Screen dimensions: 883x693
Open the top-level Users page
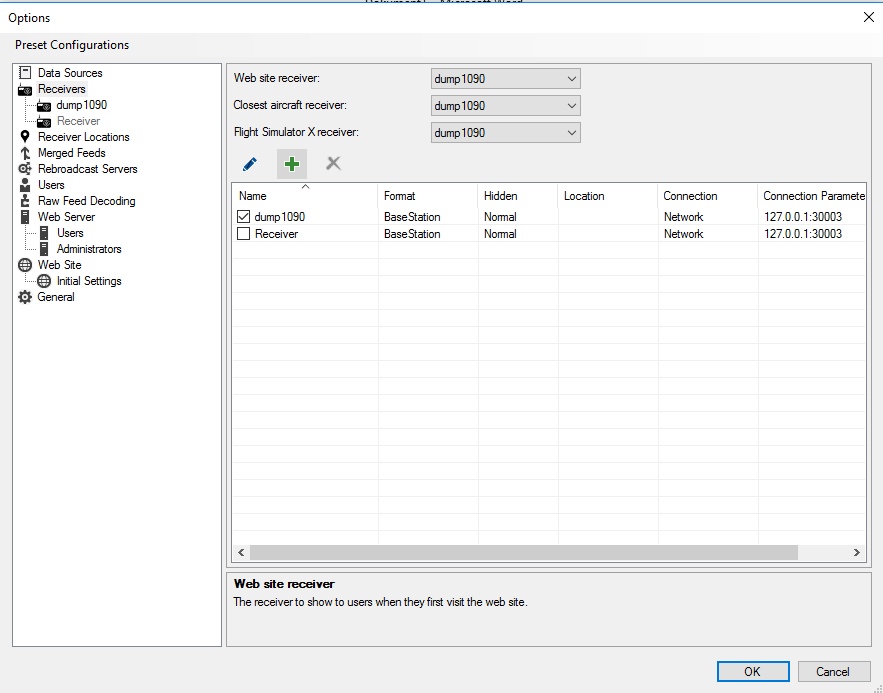pos(51,185)
